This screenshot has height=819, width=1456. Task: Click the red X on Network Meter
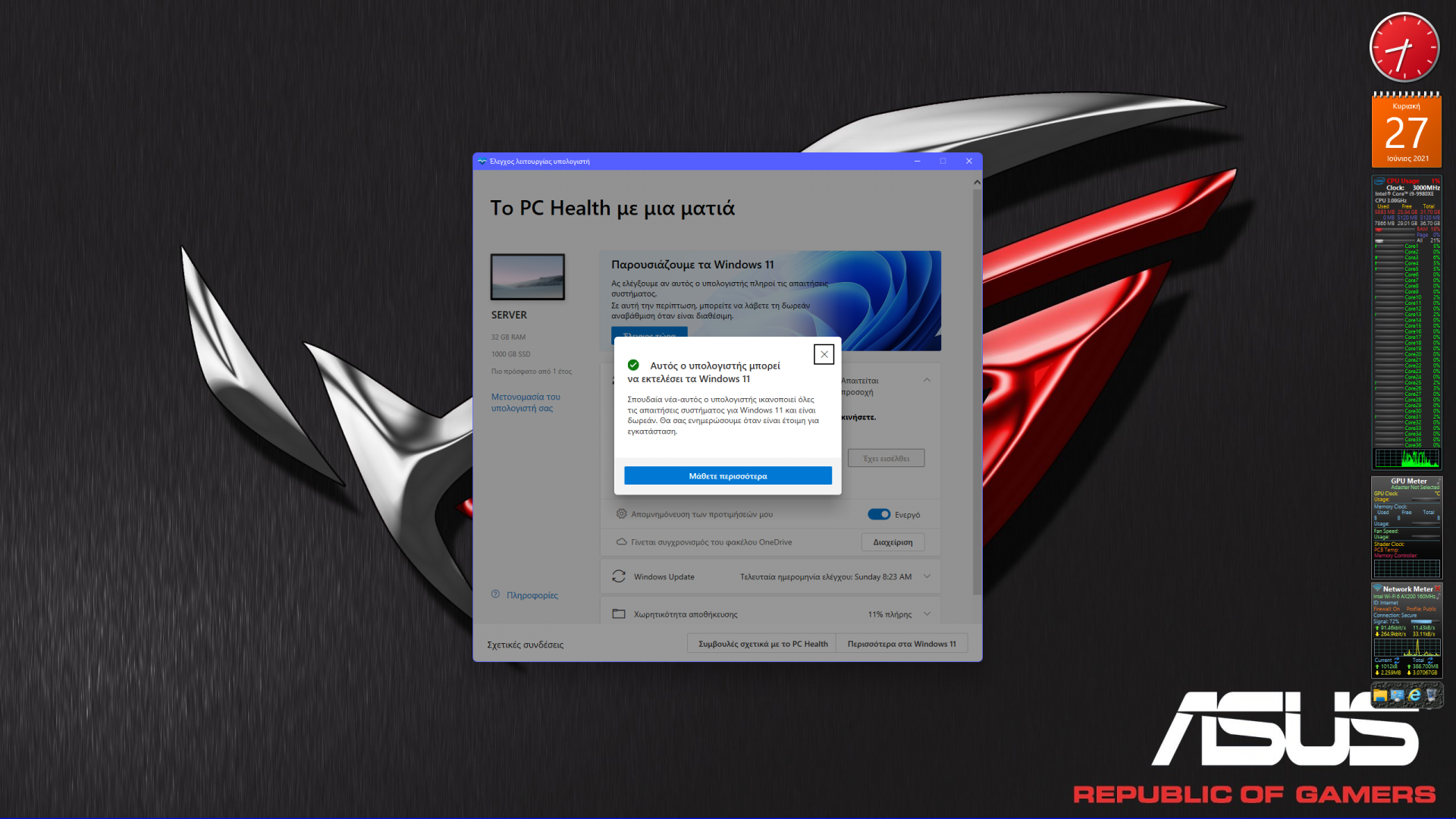pyautogui.click(x=1437, y=588)
